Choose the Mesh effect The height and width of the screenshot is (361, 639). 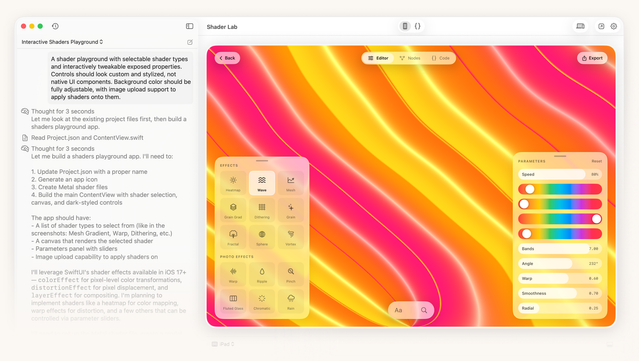click(x=291, y=183)
